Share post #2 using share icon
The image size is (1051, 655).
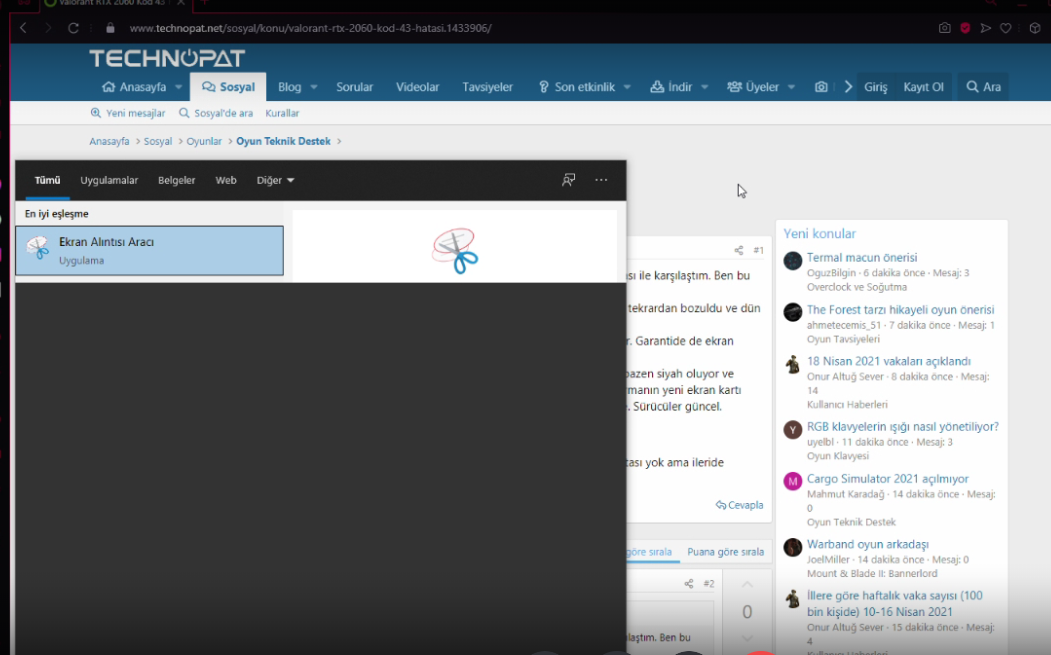pyautogui.click(x=689, y=584)
